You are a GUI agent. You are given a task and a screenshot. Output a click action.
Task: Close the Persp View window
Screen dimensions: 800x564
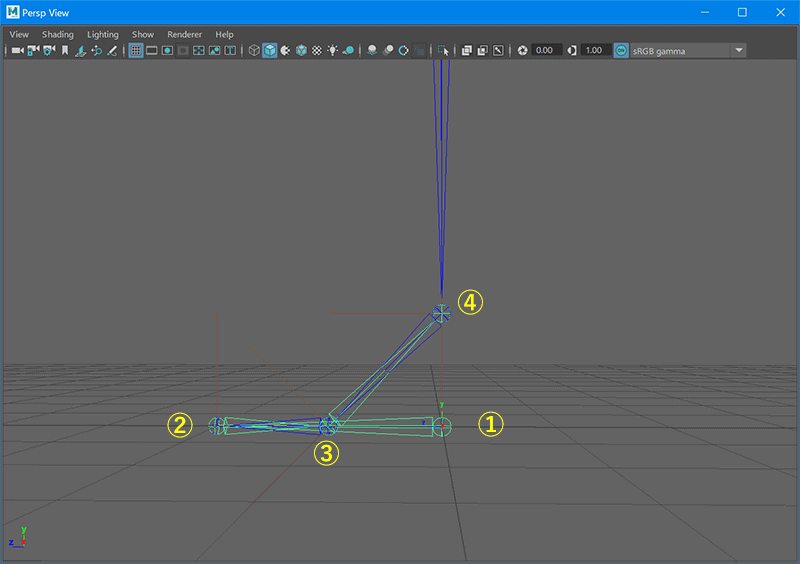point(780,12)
